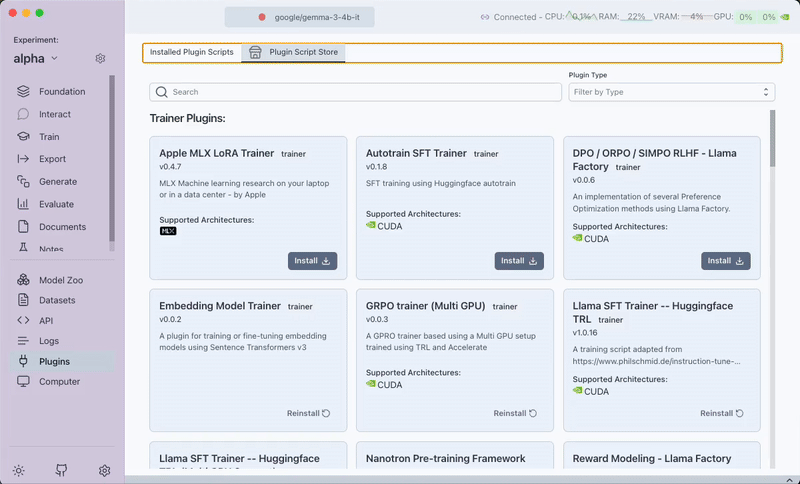The width and height of the screenshot is (800, 484).
Task: Reinstall the GRPO trainer (Multi GPU) plugin
Action: [x=515, y=413]
